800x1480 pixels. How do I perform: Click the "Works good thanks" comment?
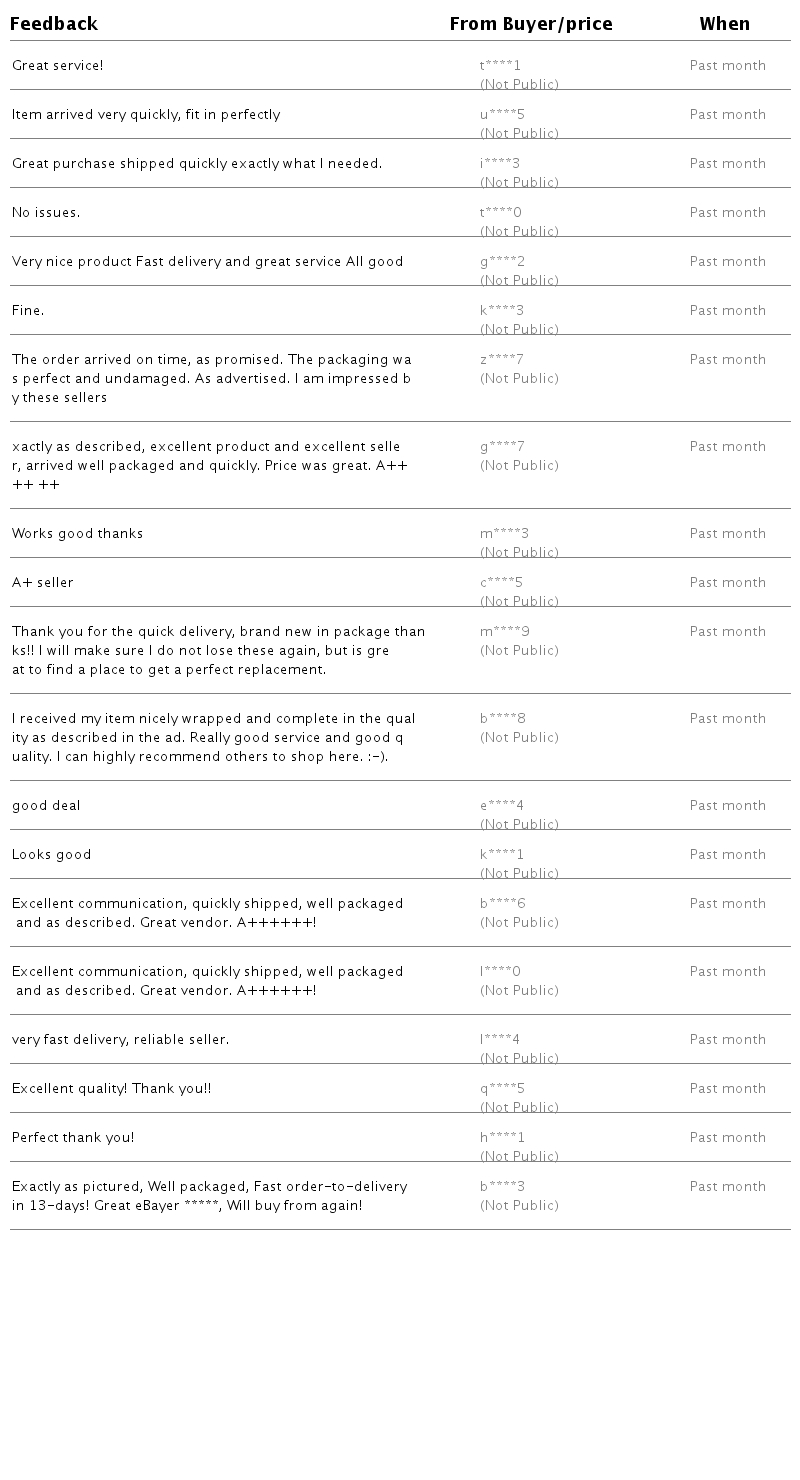tap(78, 534)
